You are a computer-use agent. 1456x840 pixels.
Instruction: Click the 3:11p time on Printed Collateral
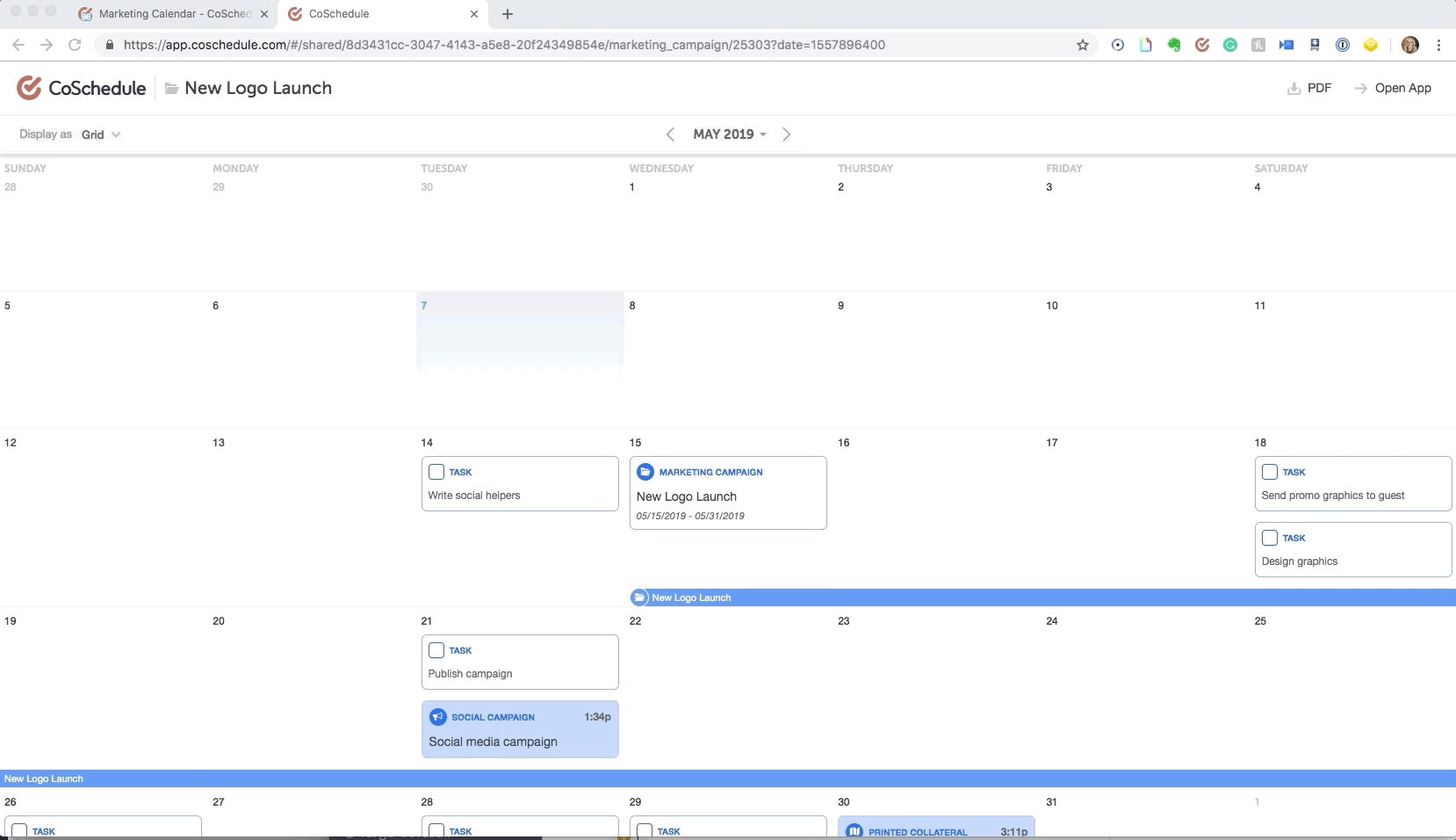[1013, 831]
